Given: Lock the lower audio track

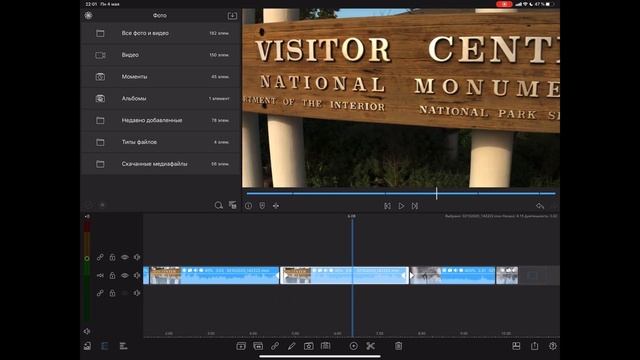Looking at the screenshot, I should pos(112,293).
